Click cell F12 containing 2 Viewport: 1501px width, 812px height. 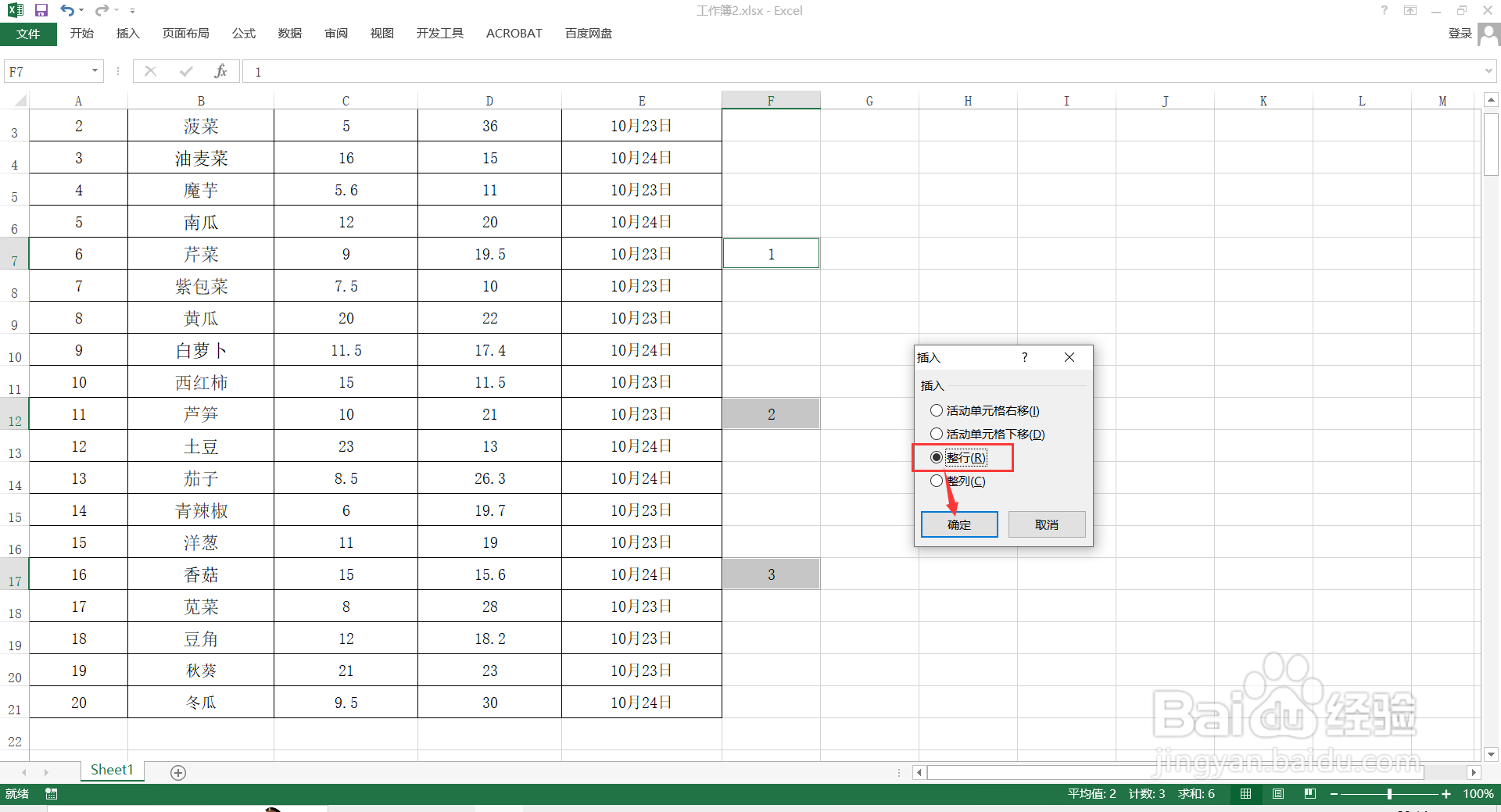point(771,414)
